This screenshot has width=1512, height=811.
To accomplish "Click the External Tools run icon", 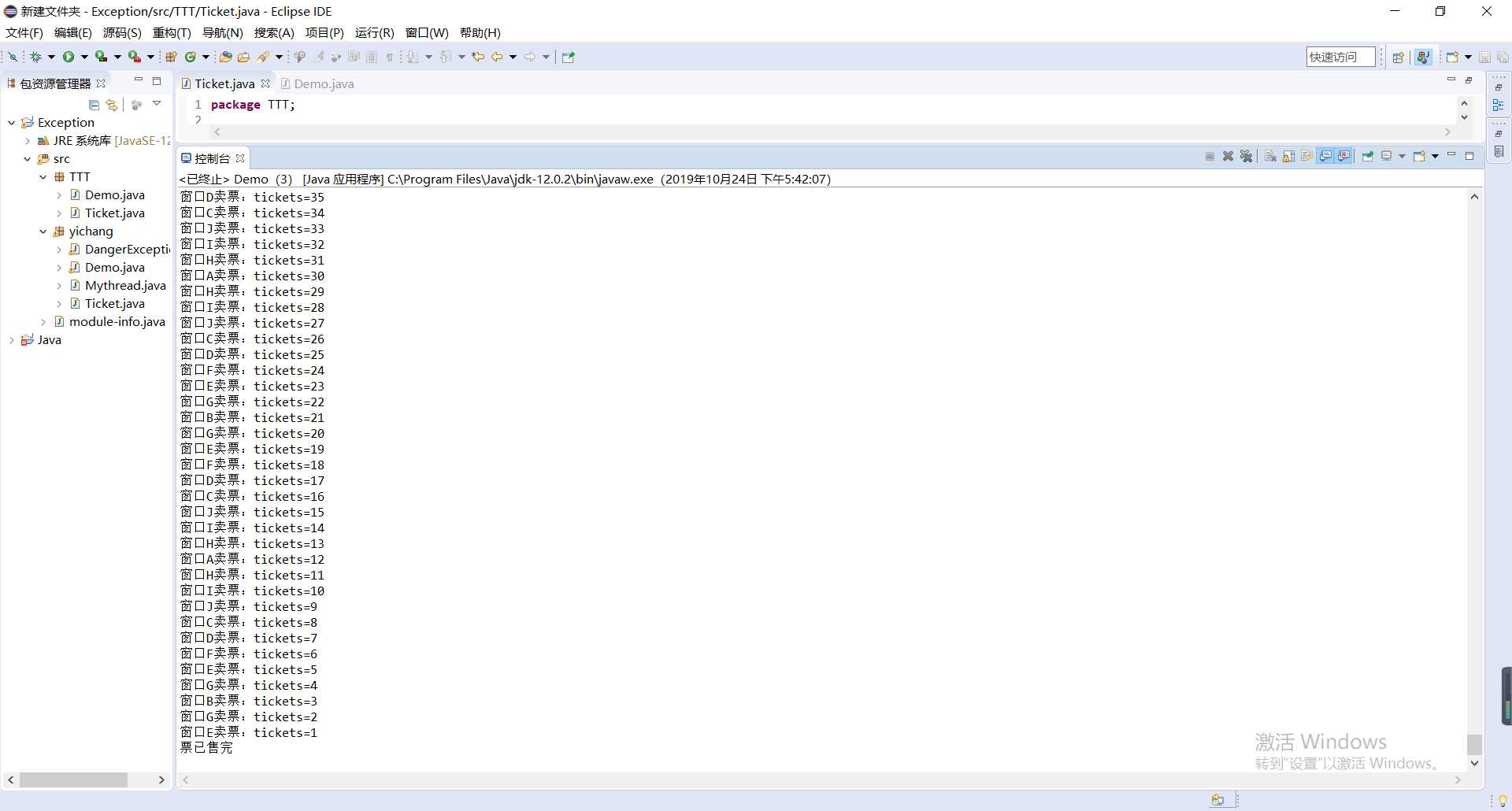I will point(135,57).
